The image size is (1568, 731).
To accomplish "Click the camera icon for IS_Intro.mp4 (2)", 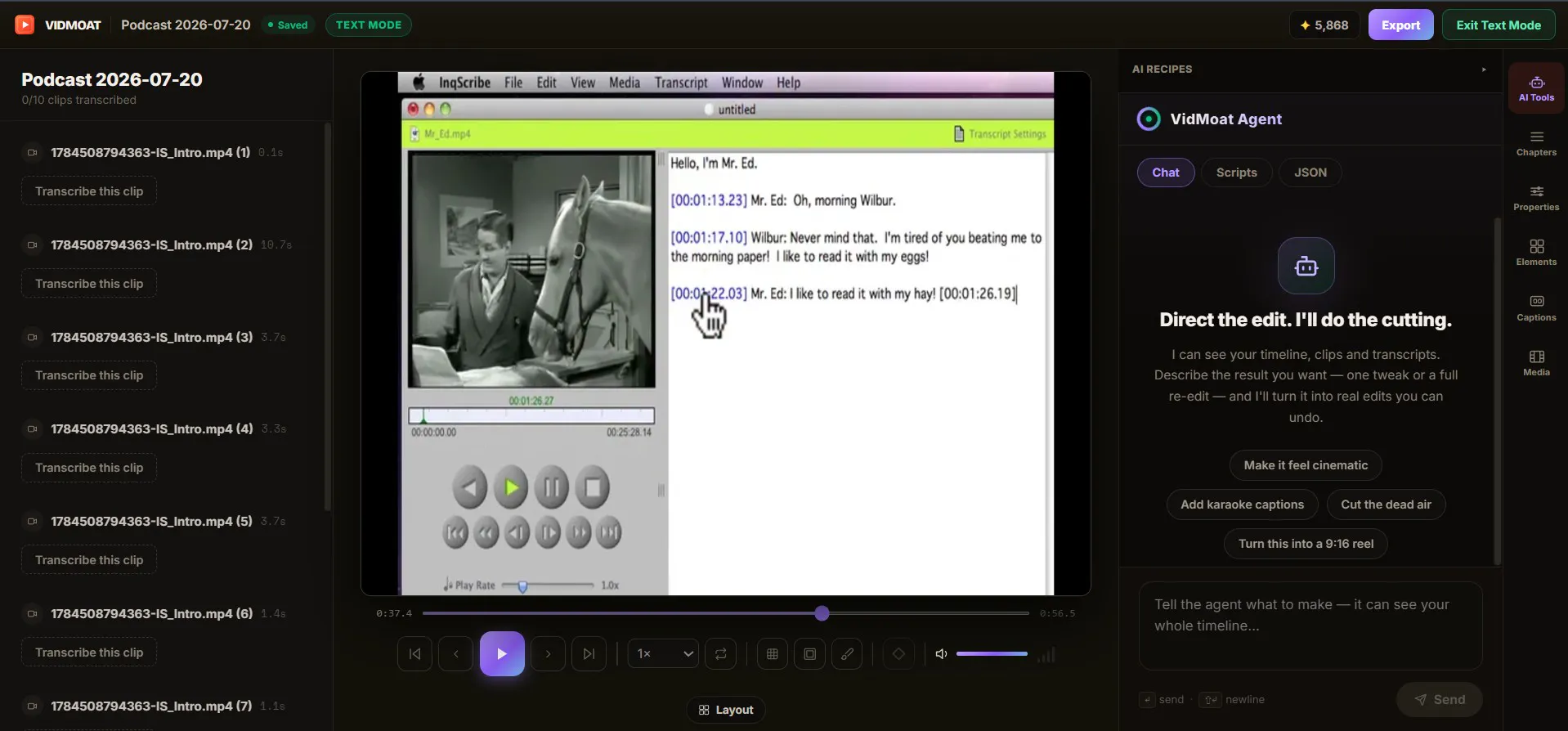I will 33,244.
